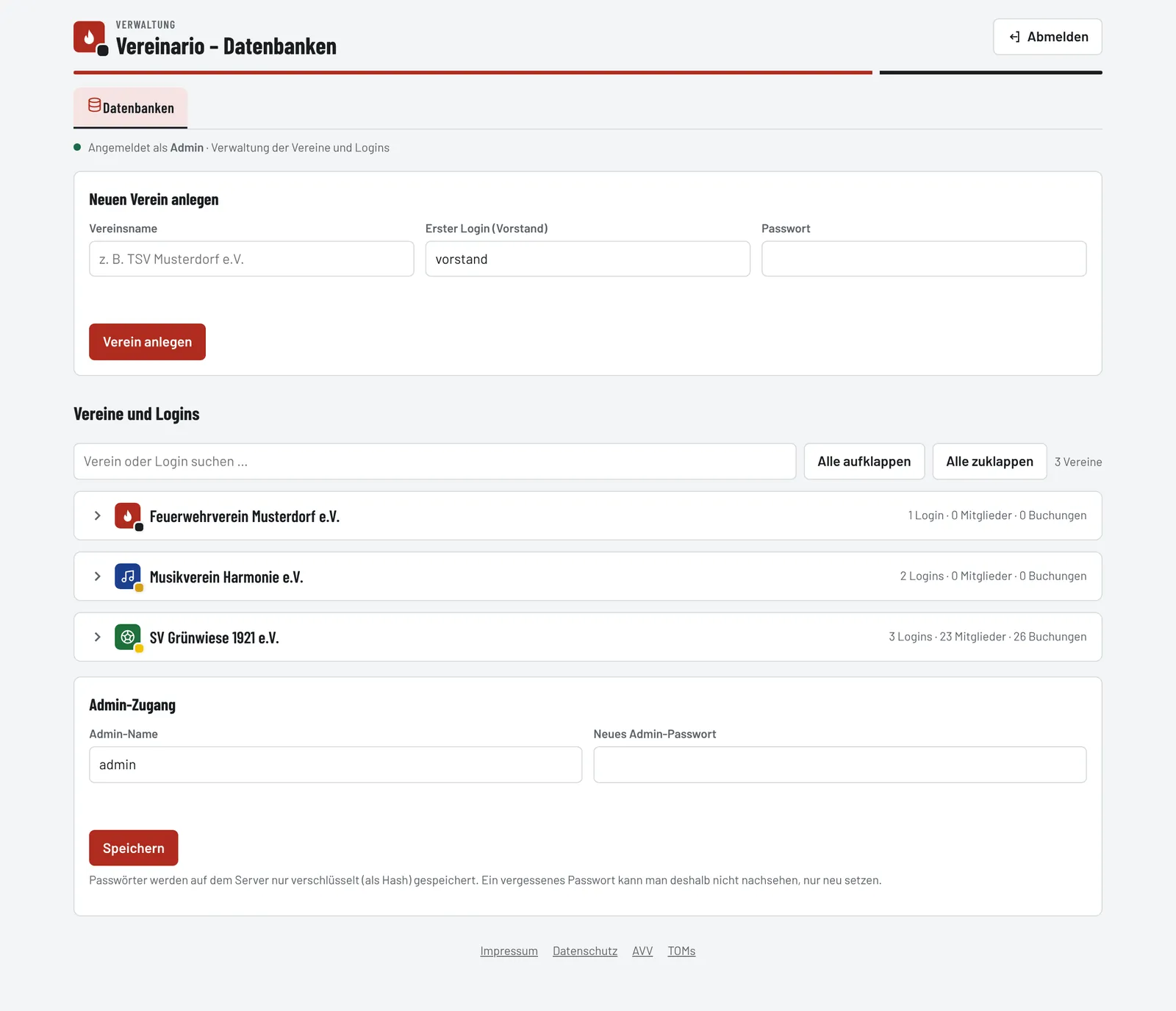Open the TOMs footer link
1176x1011 pixels.
(x=681, y=951)
